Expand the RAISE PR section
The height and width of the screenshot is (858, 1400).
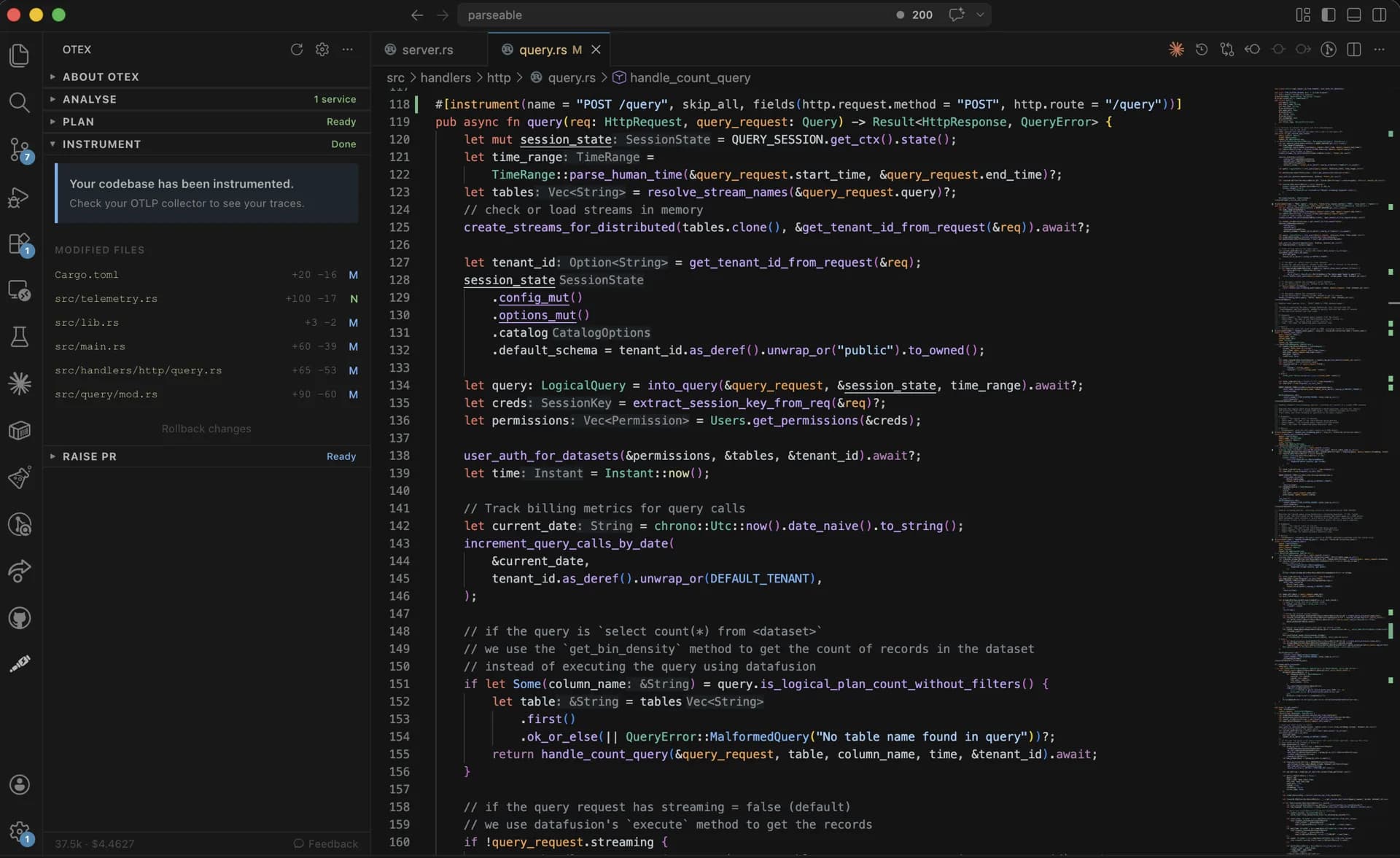[x=89, y=456]
